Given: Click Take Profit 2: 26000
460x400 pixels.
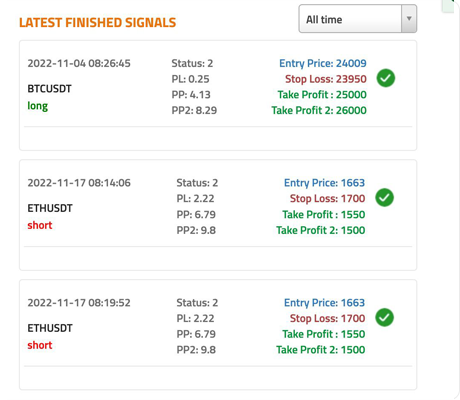Looking at the screenshot, I should [319, 110].
